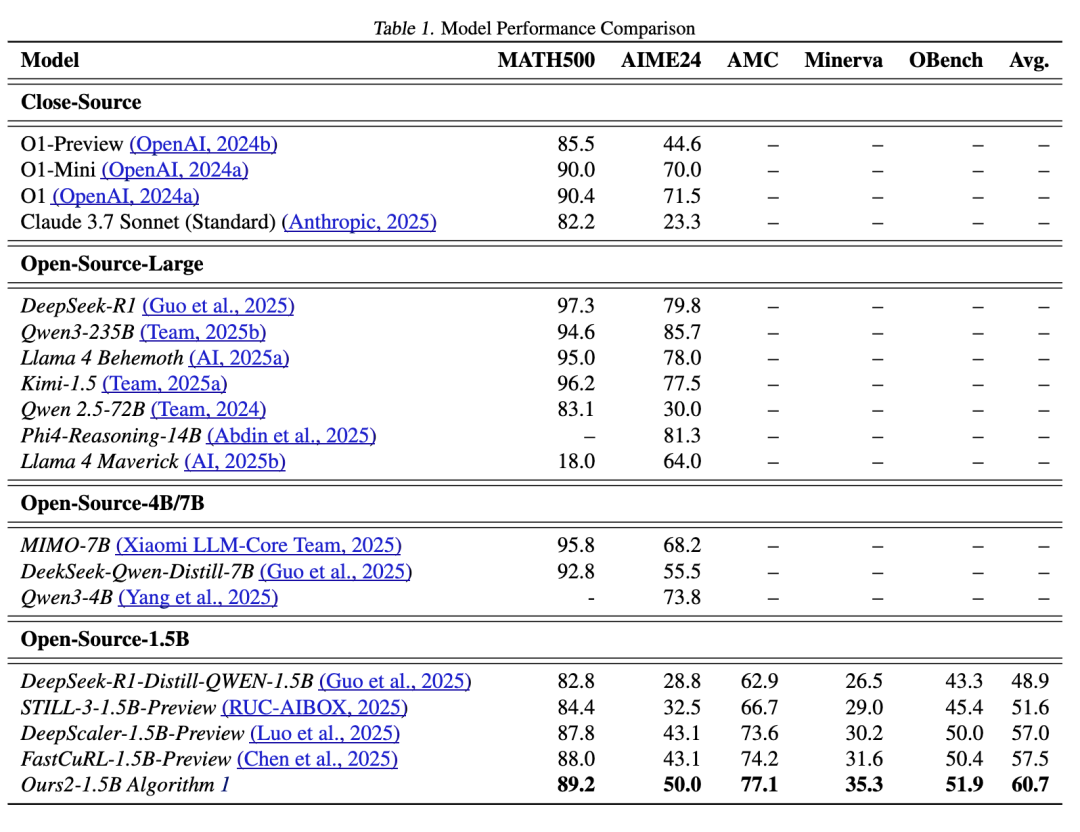Click the 55.5 AIME24 value for DeekSeek-Qwen-Distill-7B
This screenshot has height=832, width=1080.
coord(682,572)
